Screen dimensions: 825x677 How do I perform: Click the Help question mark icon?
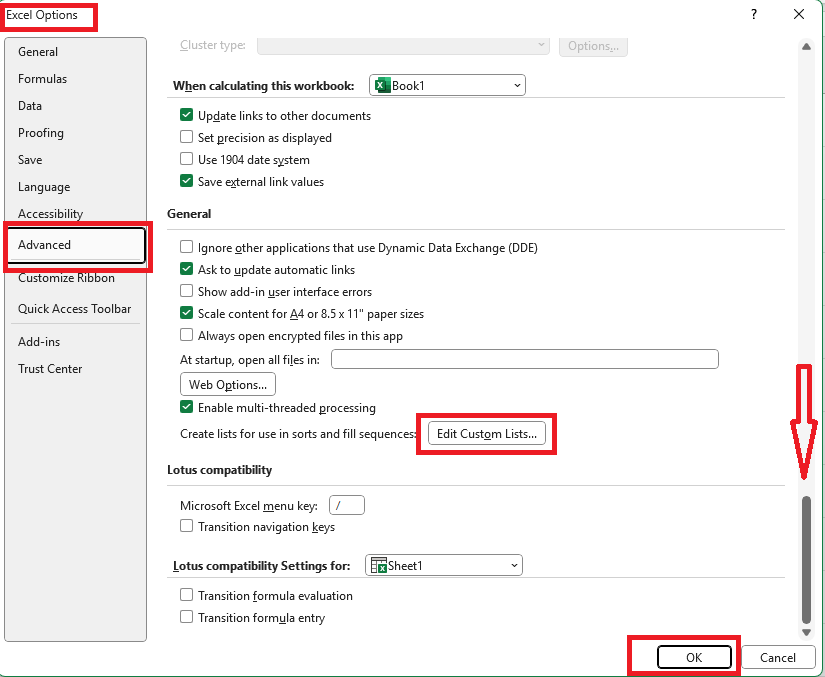pyautogui.click(x=753, y=14)
